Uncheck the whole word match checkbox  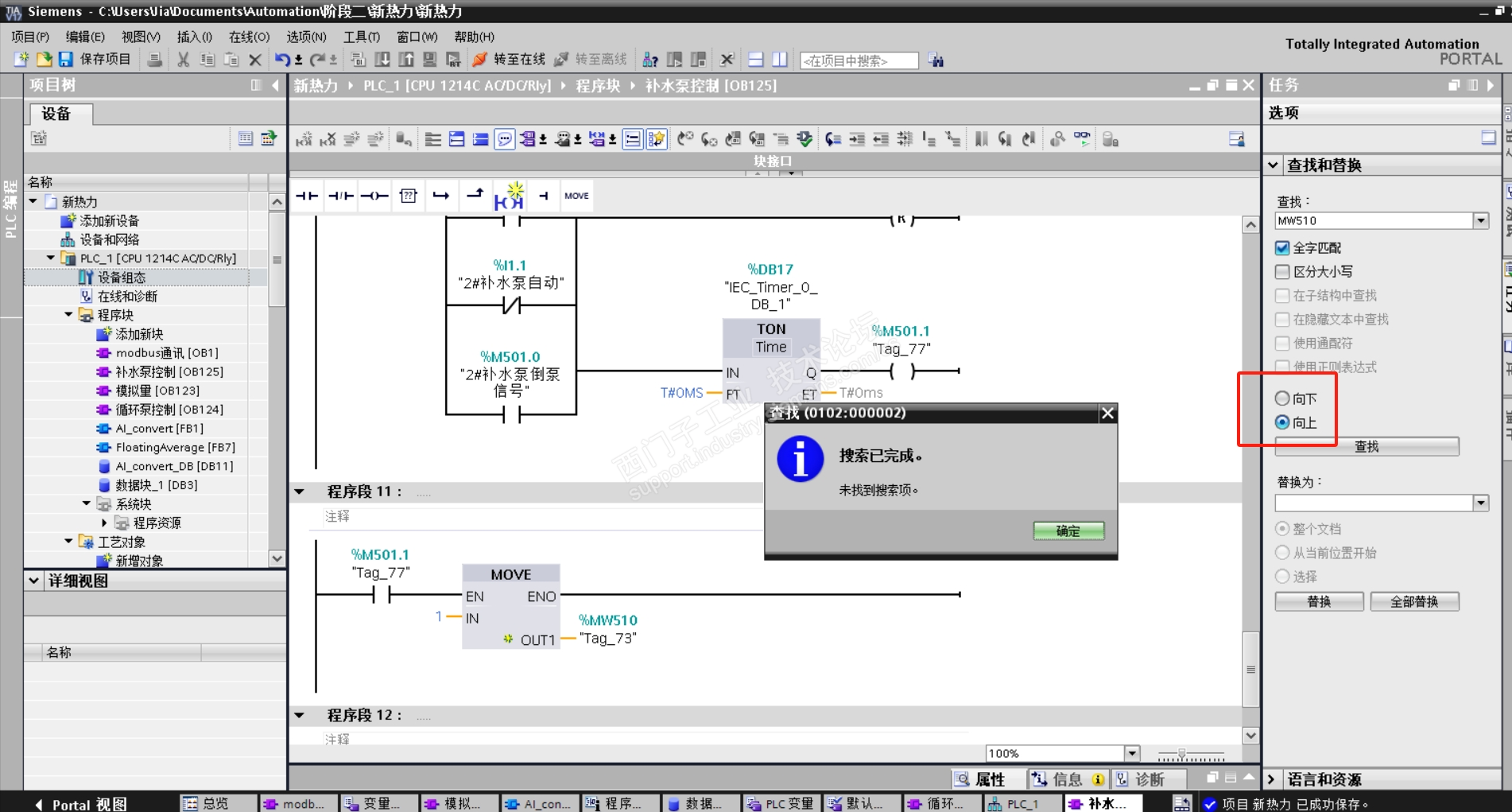click(x=1282, y=248)
